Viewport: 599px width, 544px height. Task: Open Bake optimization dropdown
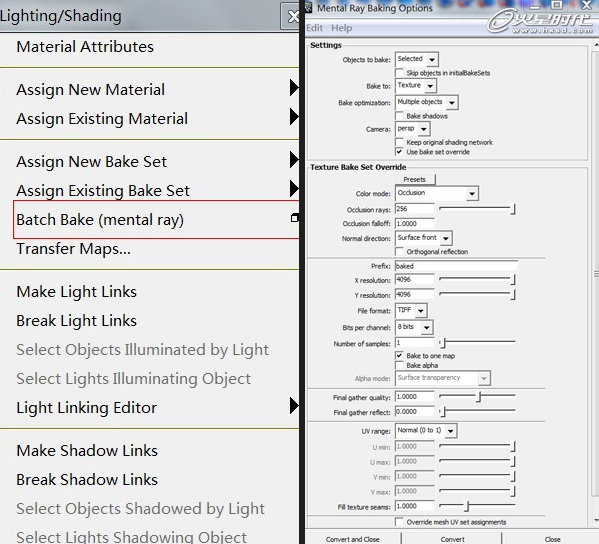(x=427, y=102)
